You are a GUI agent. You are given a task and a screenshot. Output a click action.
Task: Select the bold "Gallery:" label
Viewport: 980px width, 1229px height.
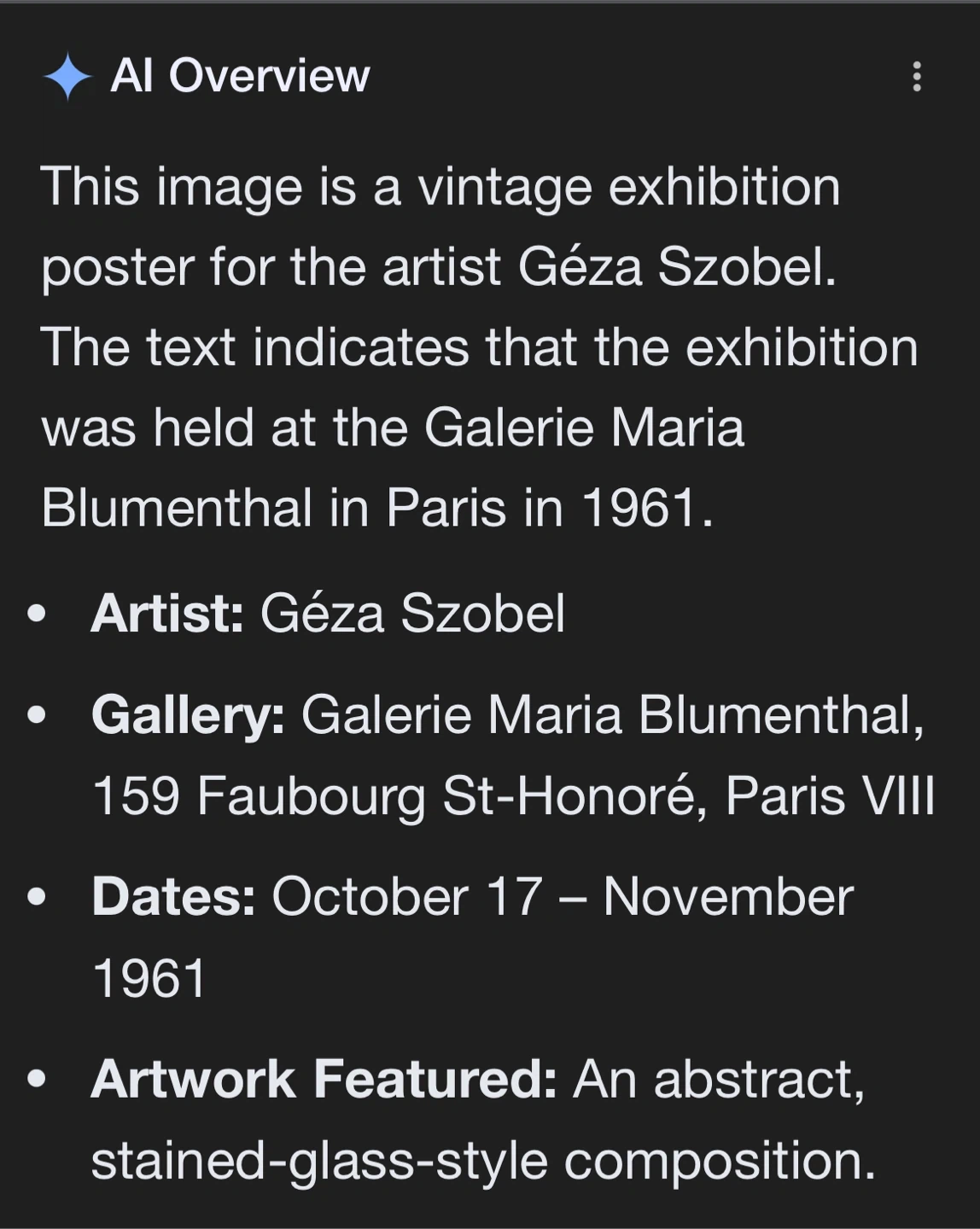click(188, 714)
